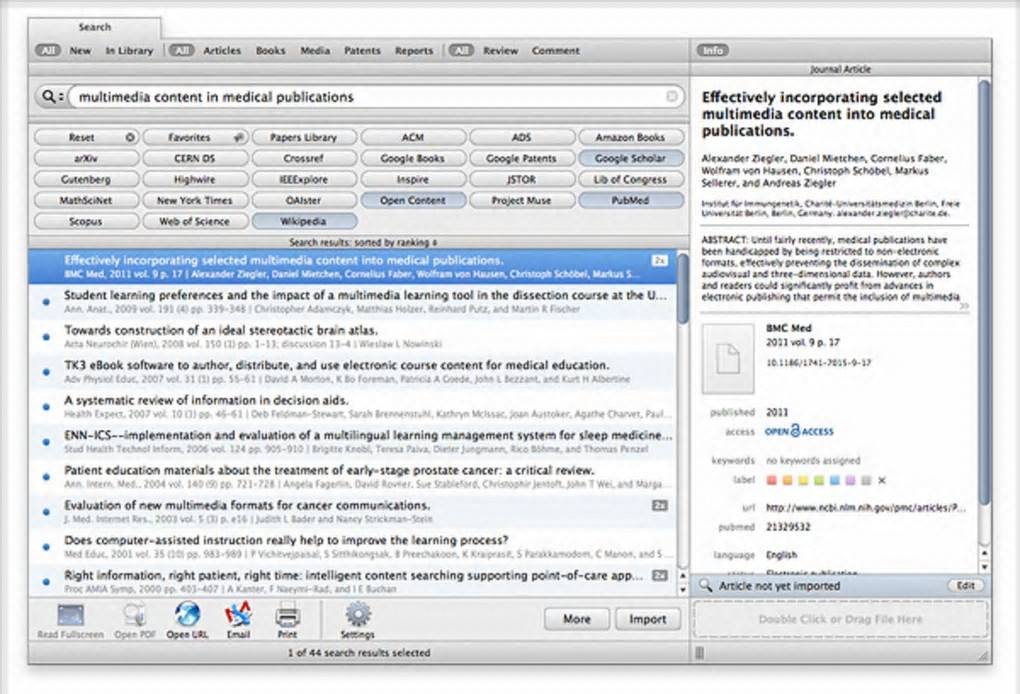Screen dimensions: 1020x694
Task: Click the blue dot beside TK3 eBook software
Action: (46, 372)
